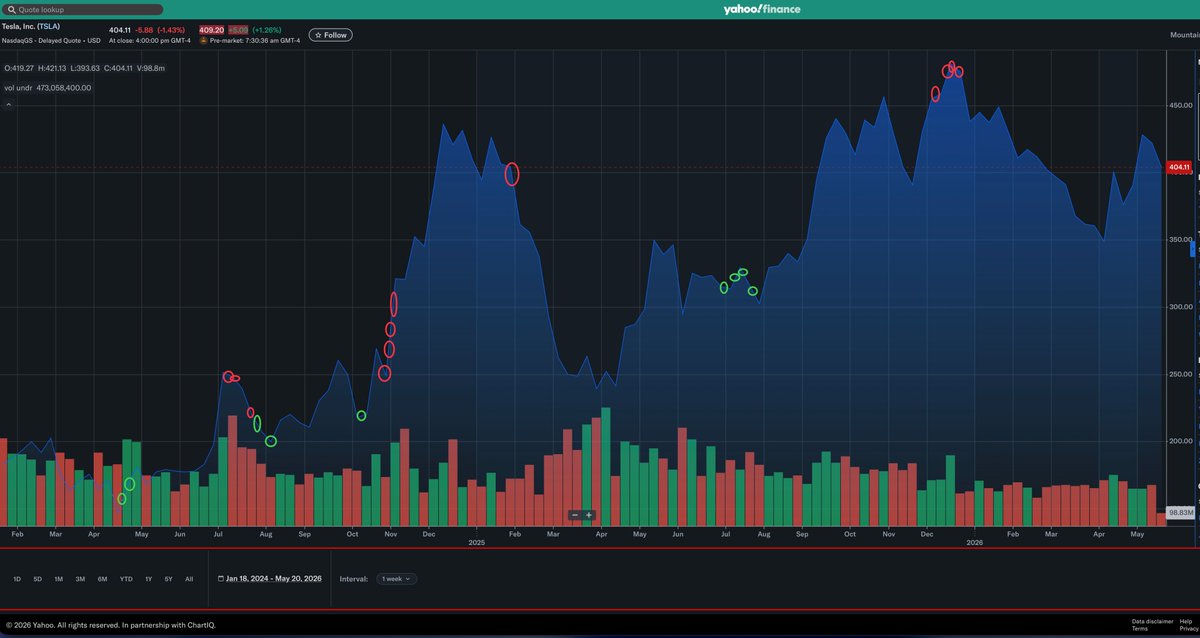Select the 1D range

click(x=17, y=579)
